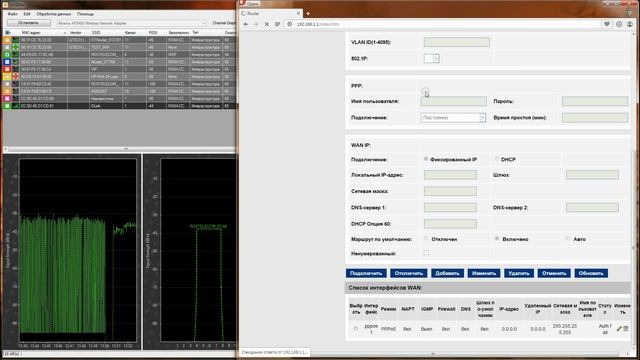
Task: Sort by MAC address column header
Action: (x=43, y=32)
